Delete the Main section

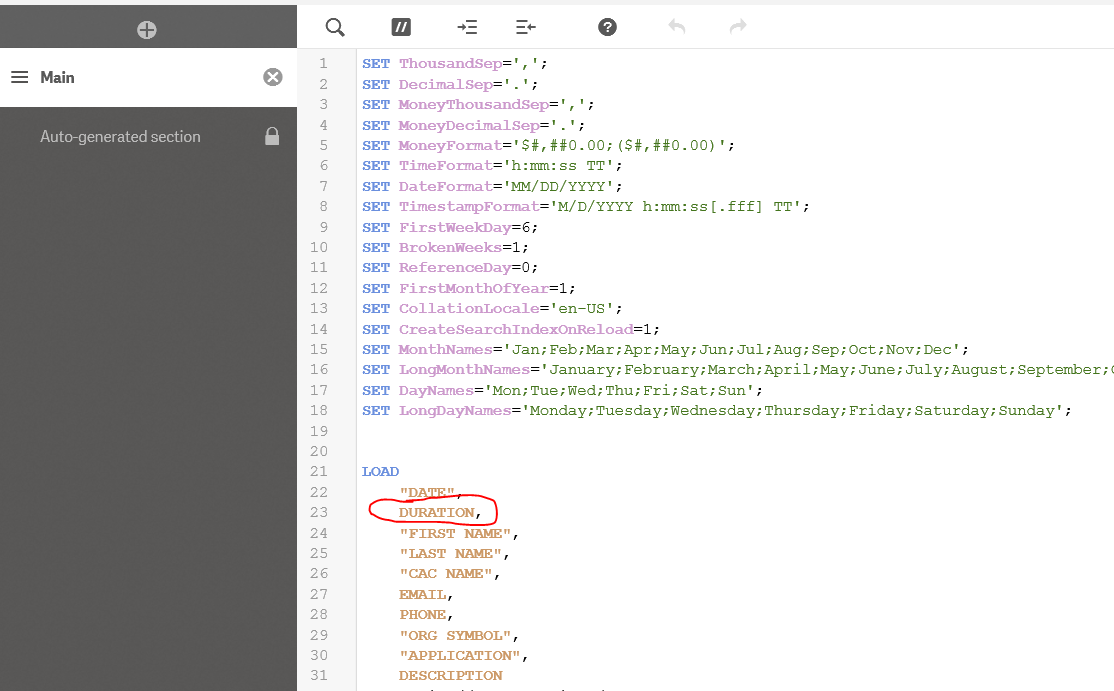(272, 77)
